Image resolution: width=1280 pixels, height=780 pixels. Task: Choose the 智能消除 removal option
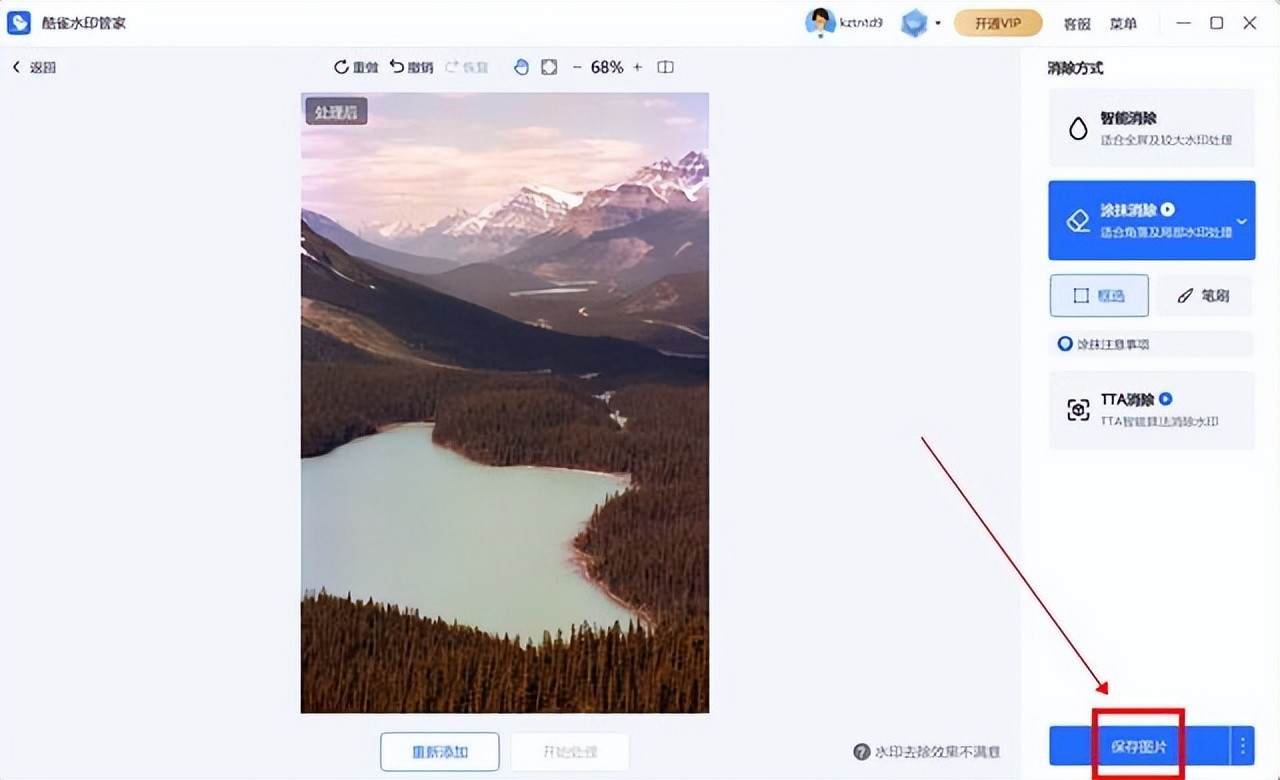[x=1151, y=128]
